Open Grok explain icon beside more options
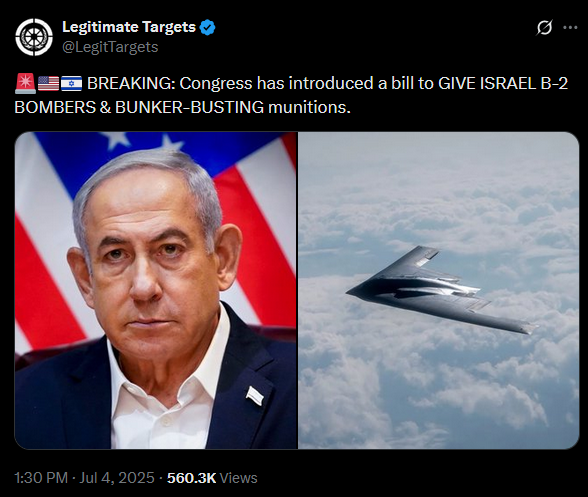Viewport: 588px width, 497px height. click(544, 27)
